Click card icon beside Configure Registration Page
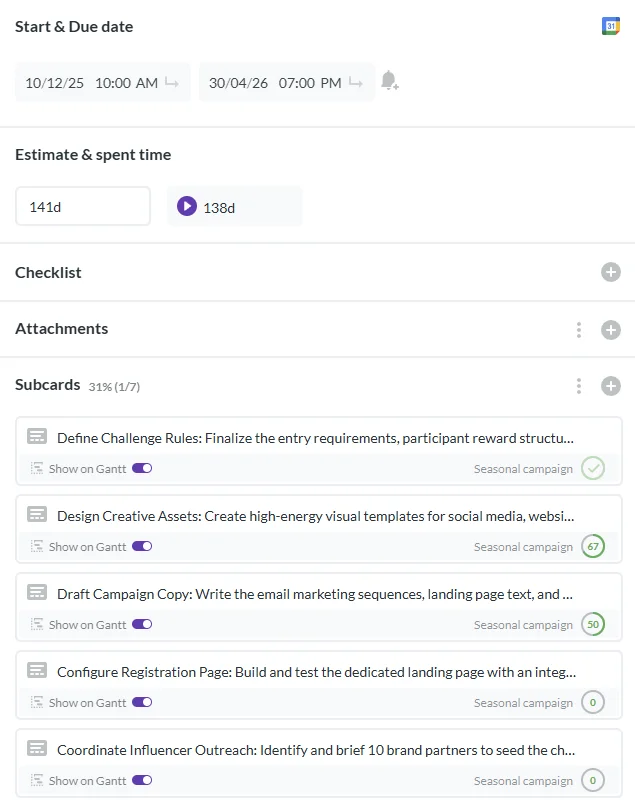This screenshot has width=635, height=803. point(37,670)
